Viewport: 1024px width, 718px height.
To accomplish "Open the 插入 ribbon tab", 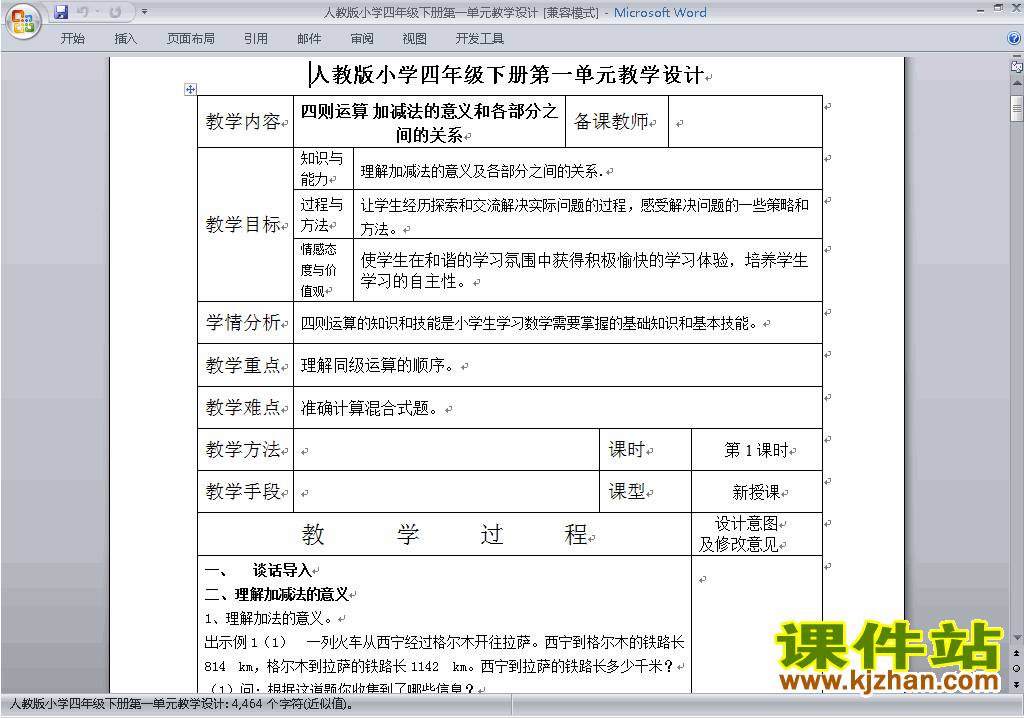I will (125, 39).
